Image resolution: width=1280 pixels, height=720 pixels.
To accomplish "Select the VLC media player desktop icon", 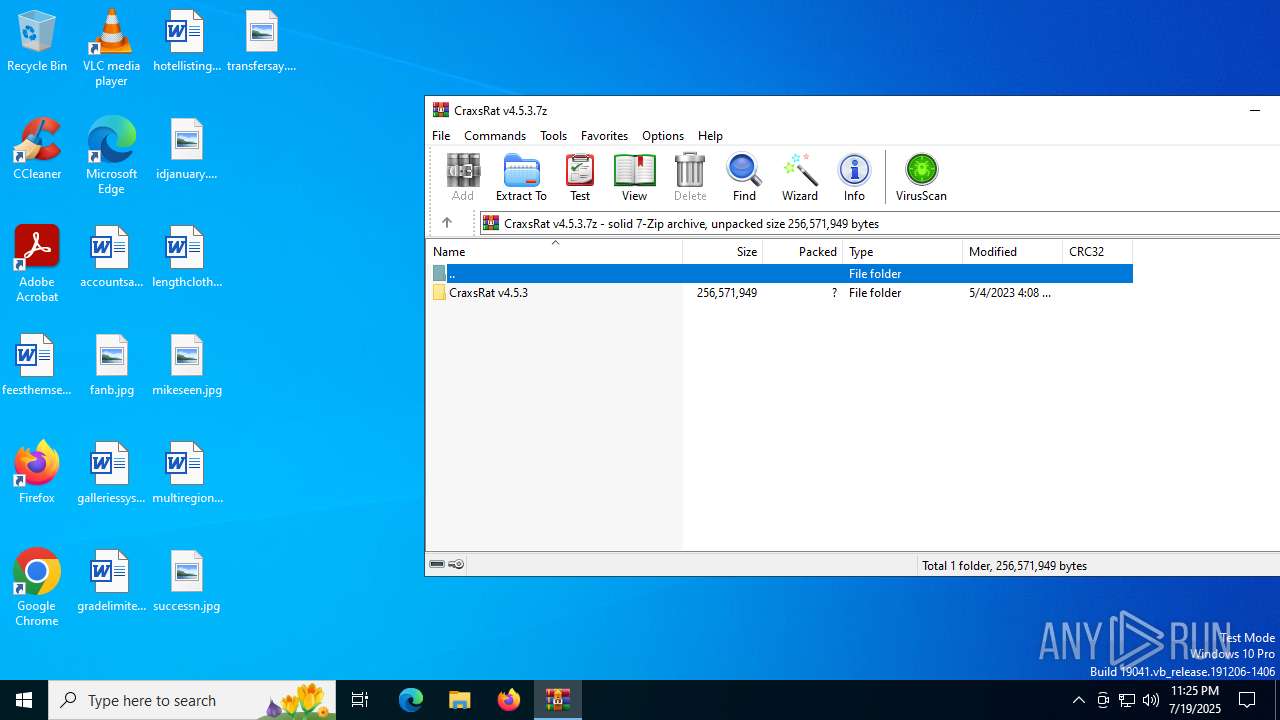I will click(x=111, y=47).
